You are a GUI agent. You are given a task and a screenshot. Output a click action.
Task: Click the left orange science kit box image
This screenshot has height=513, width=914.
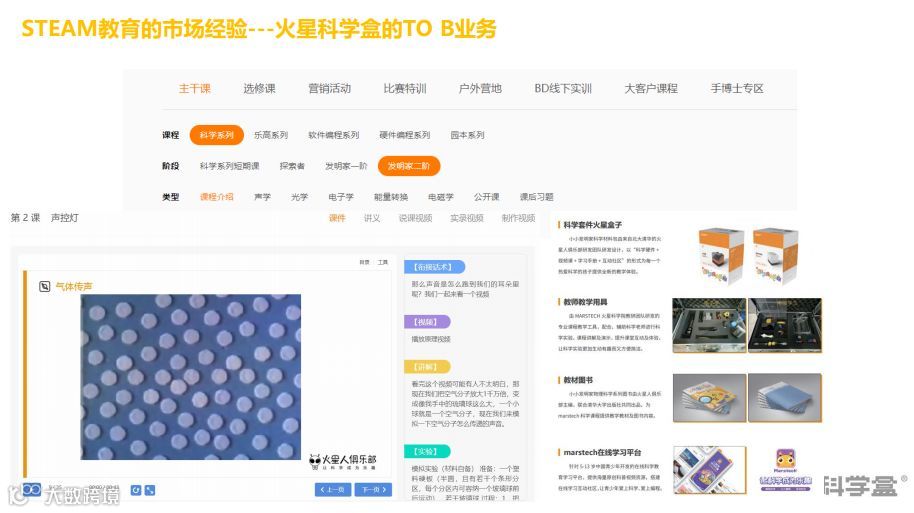coord(720,256)
